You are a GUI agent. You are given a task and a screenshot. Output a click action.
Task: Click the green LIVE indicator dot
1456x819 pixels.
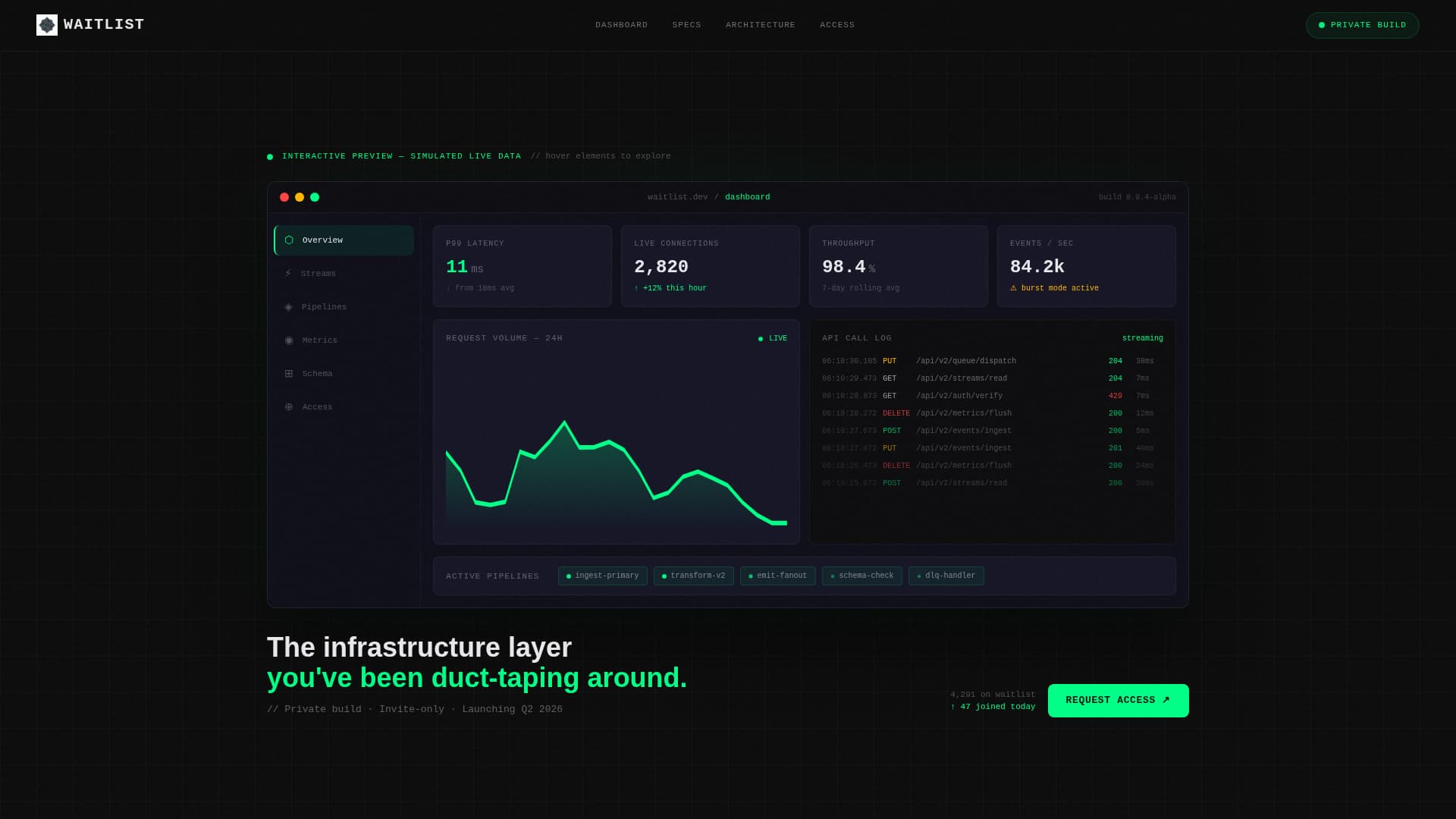tap(761, 339)
